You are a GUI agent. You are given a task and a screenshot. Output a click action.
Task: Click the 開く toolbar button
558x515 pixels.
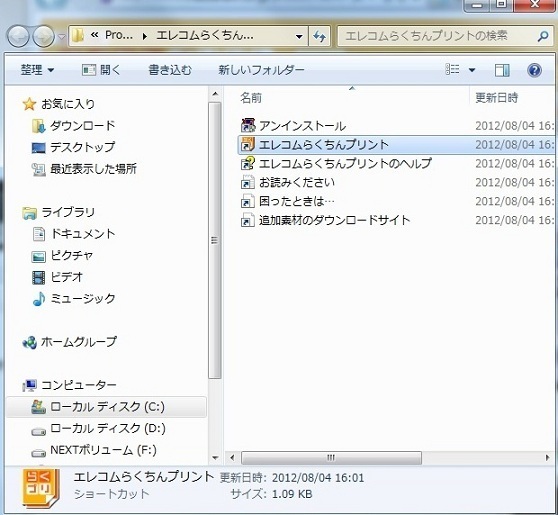101,70
